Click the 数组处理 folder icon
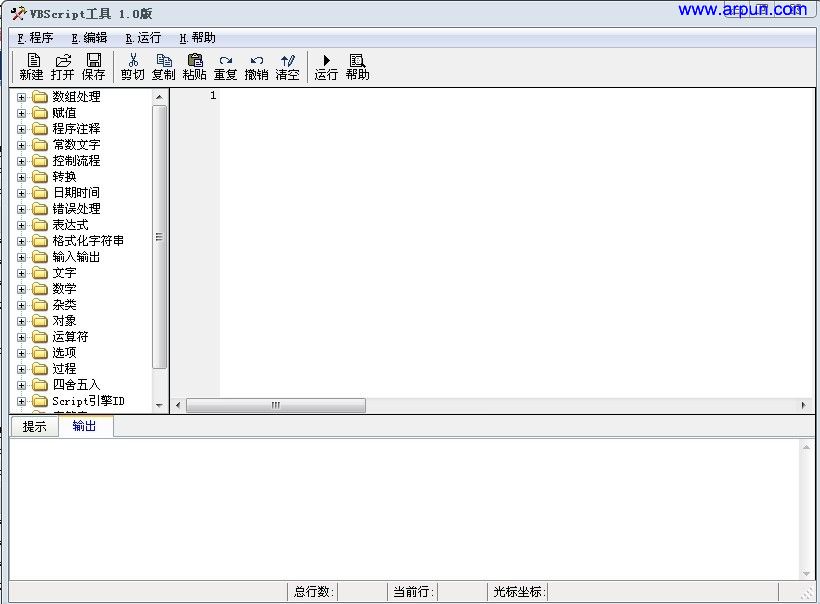Image resolution: width=820 pixels, height=604 pixels. (x=40, y=97)
